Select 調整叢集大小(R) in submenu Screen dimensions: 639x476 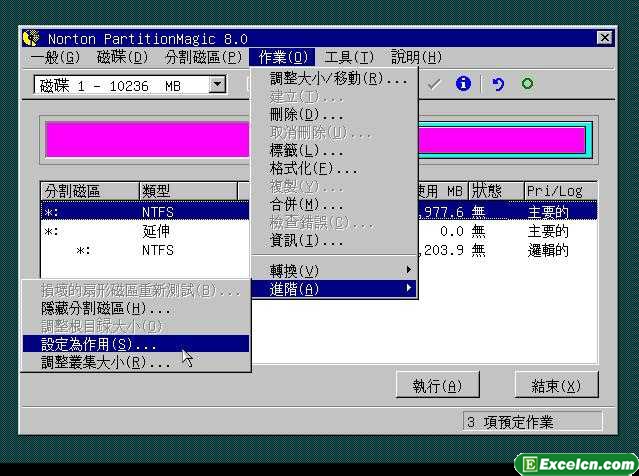136,362
